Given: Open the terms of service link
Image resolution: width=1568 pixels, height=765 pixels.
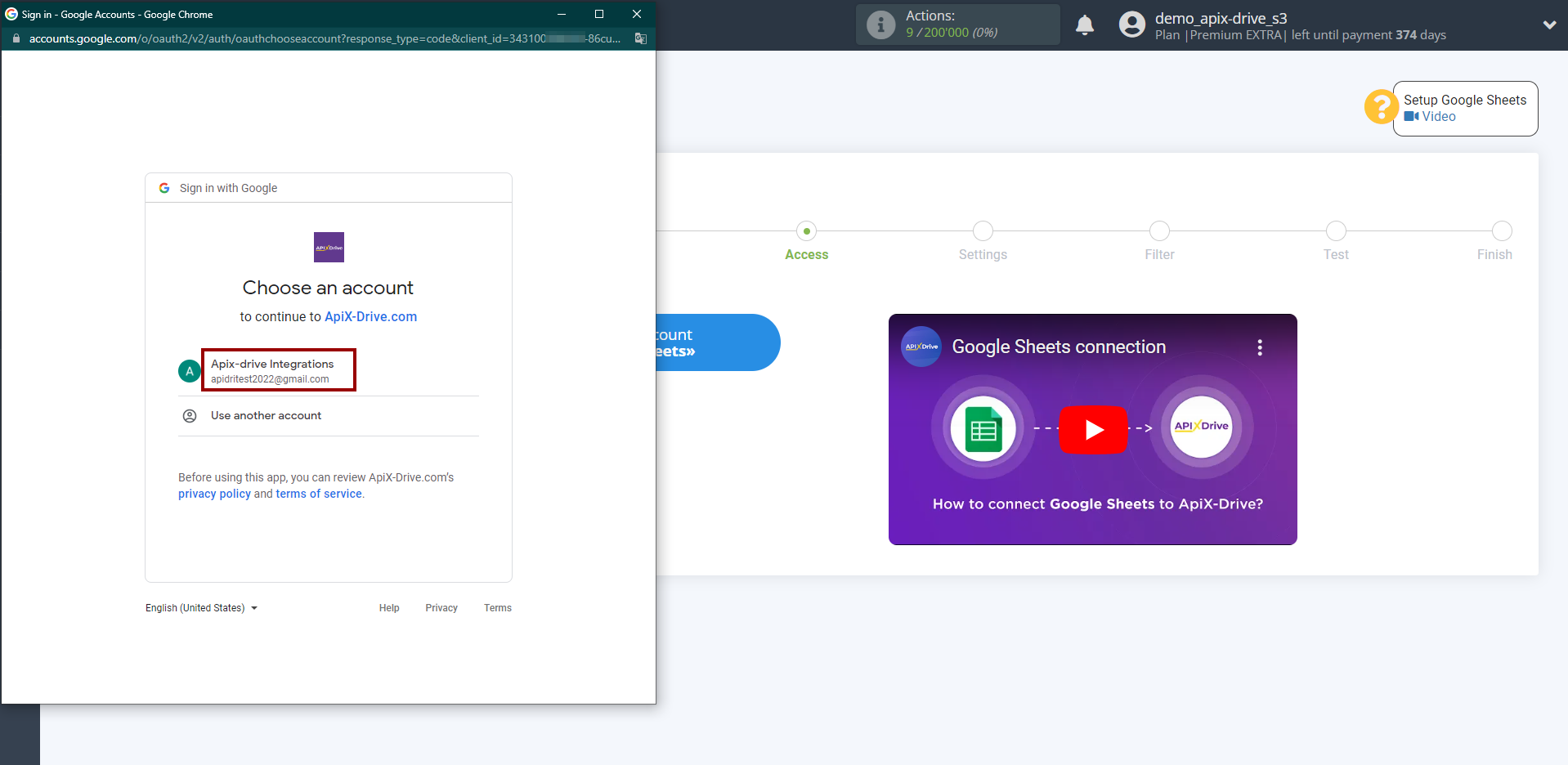Looking at the screenshot, I should point(319,494).
